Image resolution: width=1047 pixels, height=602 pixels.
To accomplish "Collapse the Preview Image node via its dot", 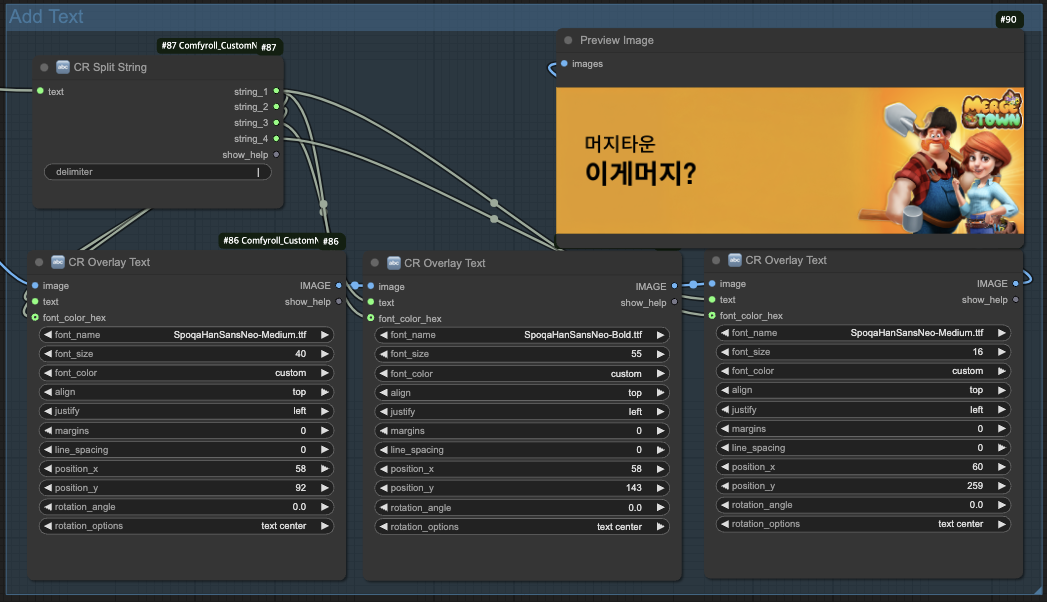I will [568, 40].
